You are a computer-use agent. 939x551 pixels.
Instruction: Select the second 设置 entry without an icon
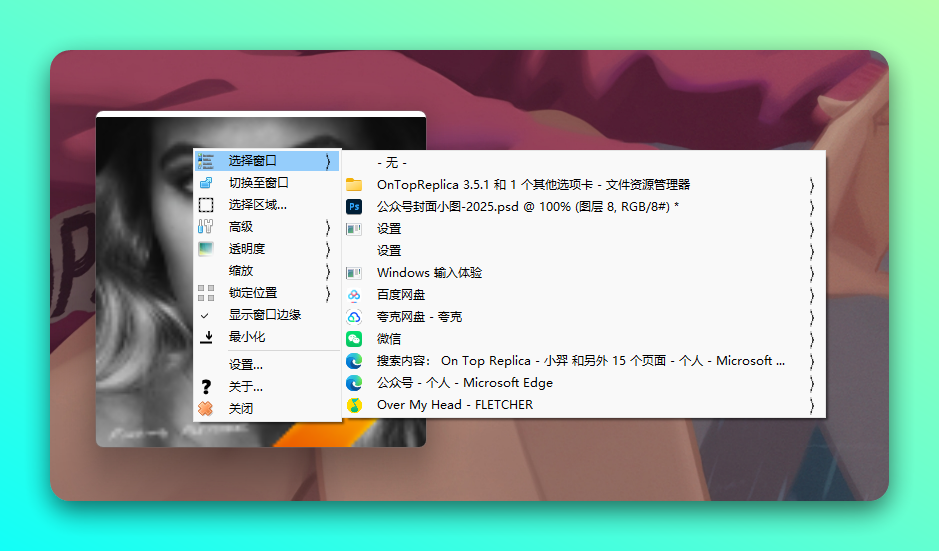[583, 251]
